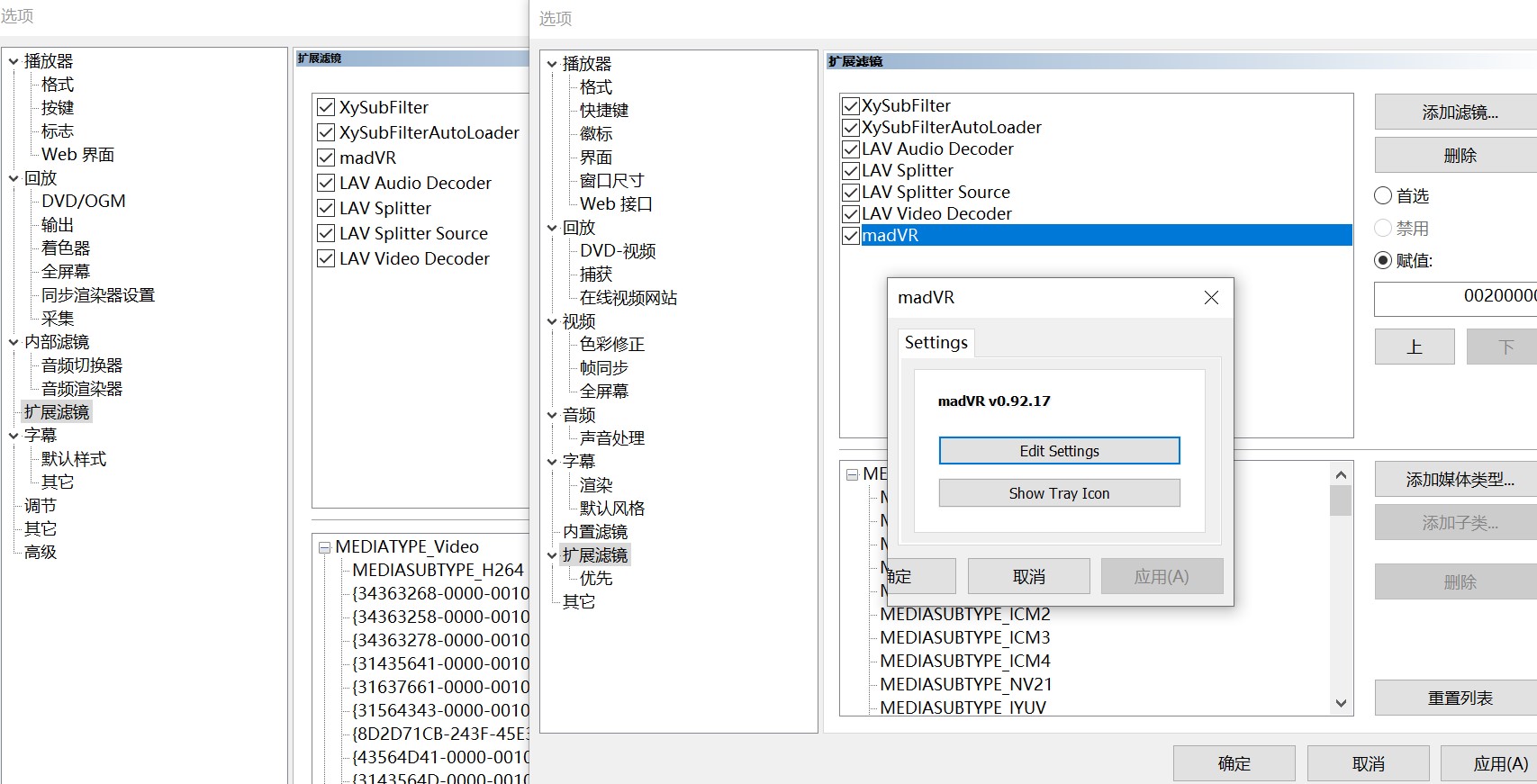Select MEDIASUBTYPE_ICM2 in media type list

coord(965,614)
